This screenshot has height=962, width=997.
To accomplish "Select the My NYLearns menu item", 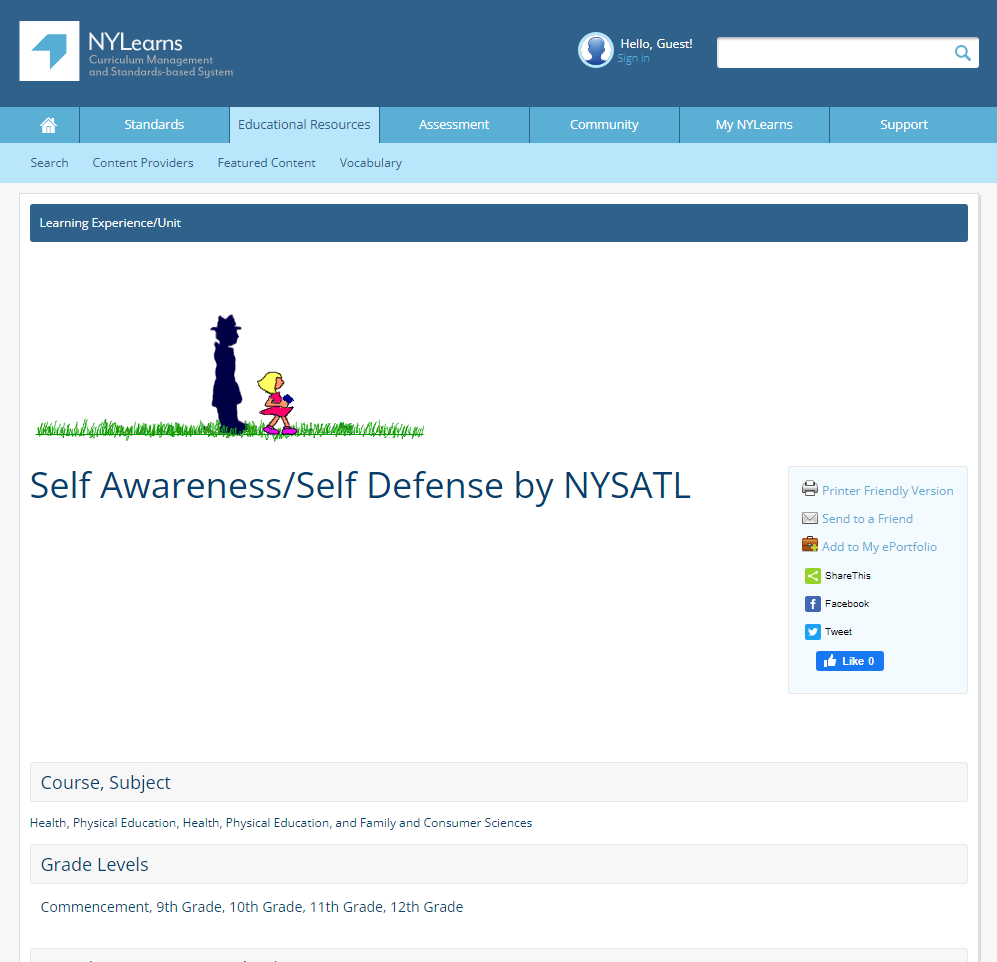I will coord(754,124).
